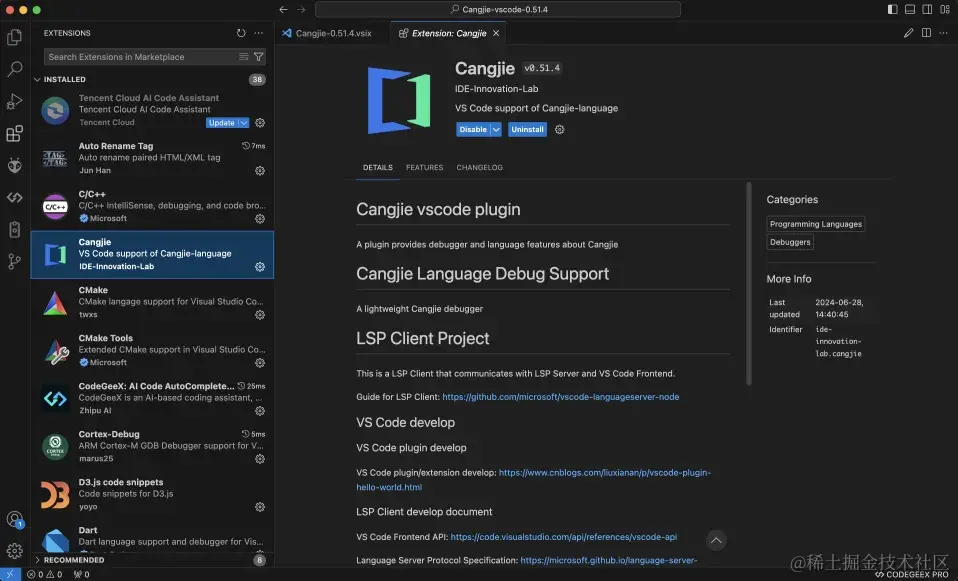The height and width of the screenshot is (581, 958).
Task: Open Extensions panel more actions menu
Action: pyautogui.click(x=259, y=33)
